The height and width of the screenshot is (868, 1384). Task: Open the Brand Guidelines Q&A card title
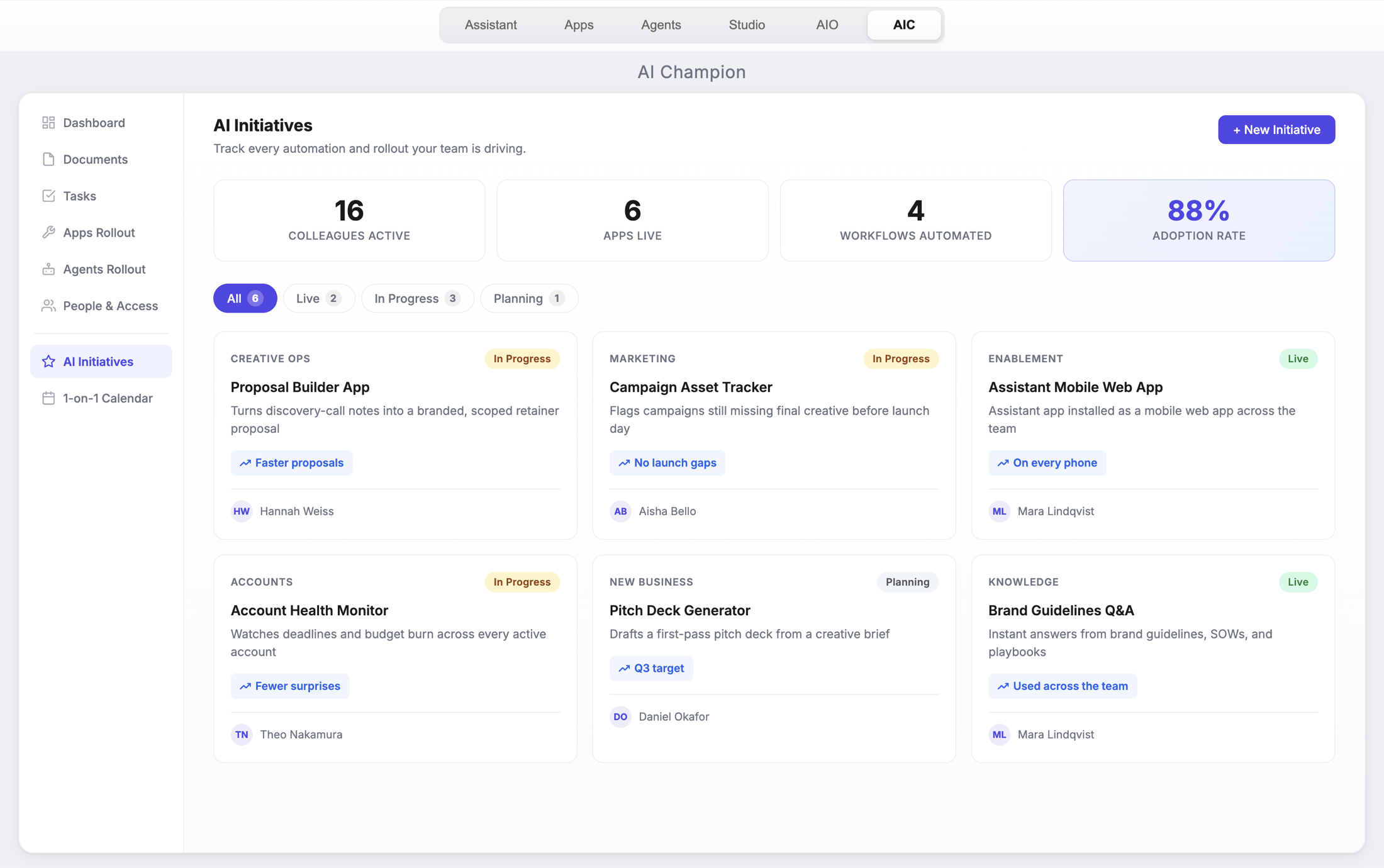tap(1061, 610)
